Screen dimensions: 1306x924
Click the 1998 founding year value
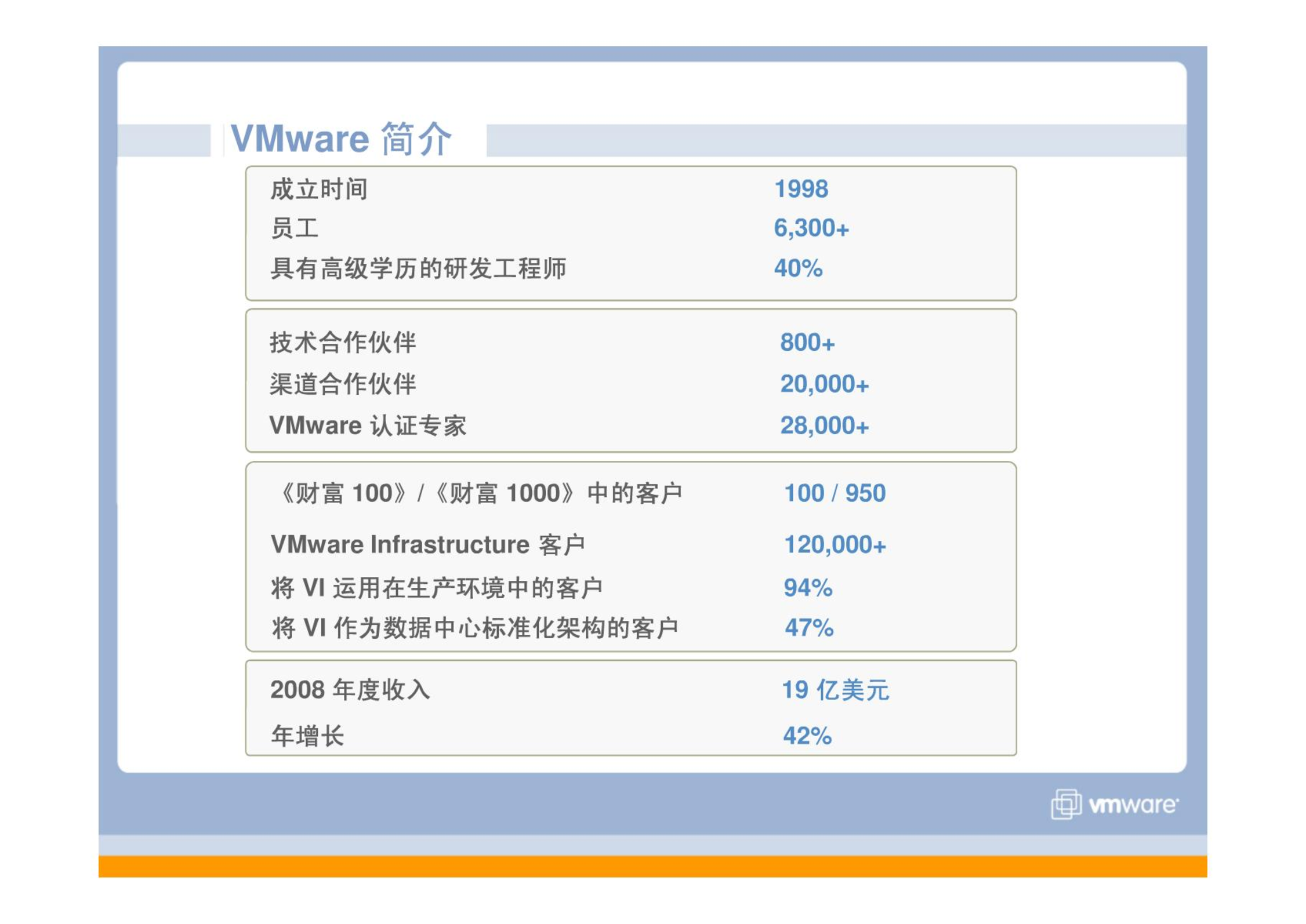click(801, 189)
